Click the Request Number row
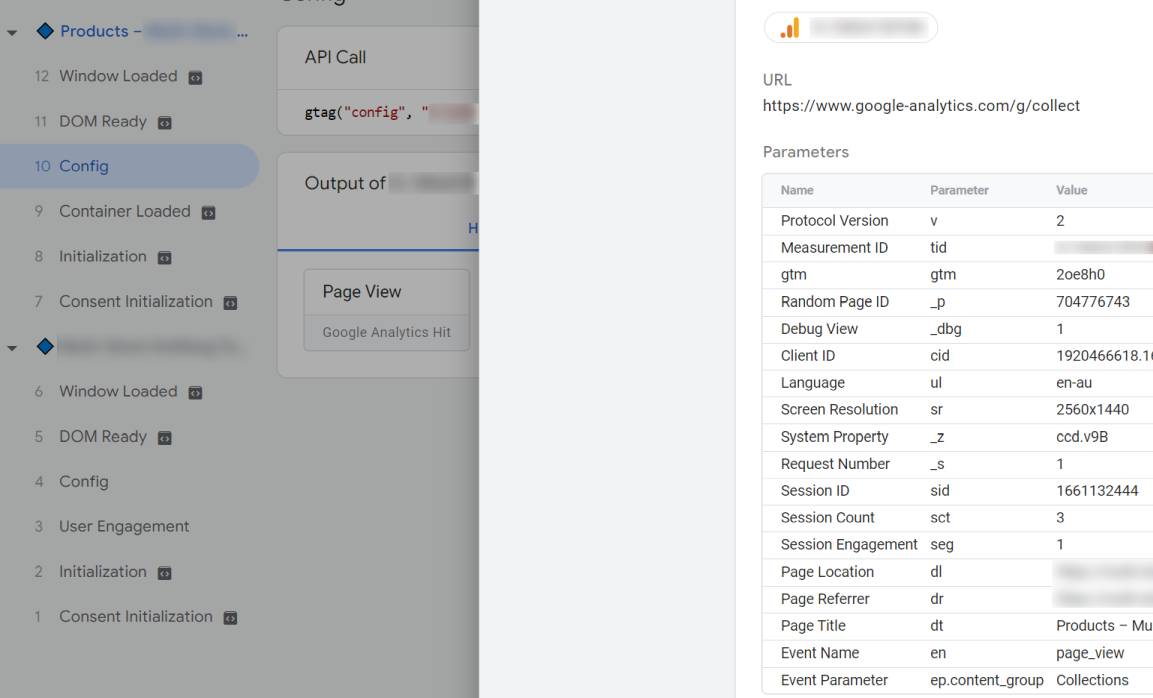 click(957, 465)
